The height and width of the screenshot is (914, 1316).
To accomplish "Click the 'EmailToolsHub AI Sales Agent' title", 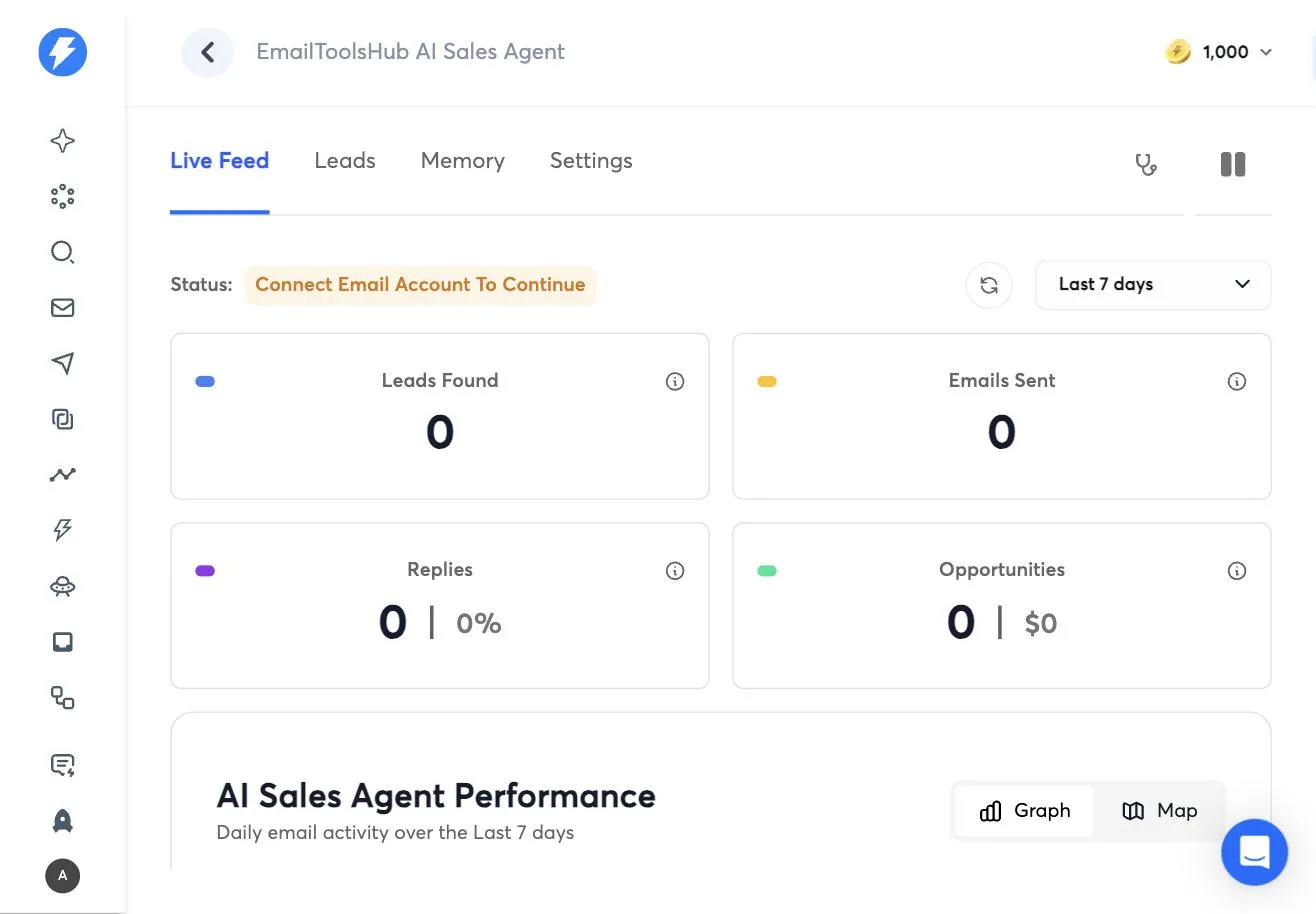I will (x=411, y=52).
